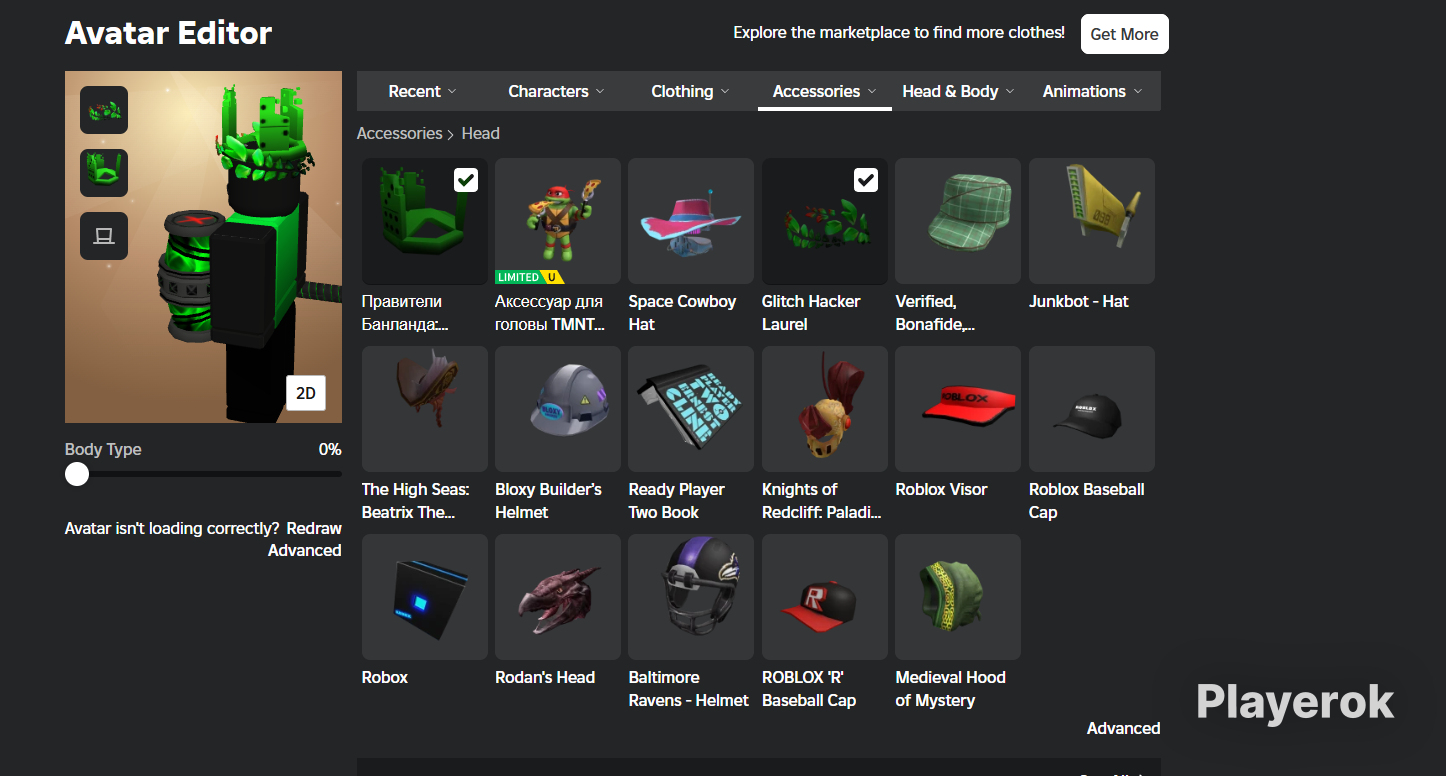Equip the Robox head item
Viewport: 1446px width, 776px height.
425,597
